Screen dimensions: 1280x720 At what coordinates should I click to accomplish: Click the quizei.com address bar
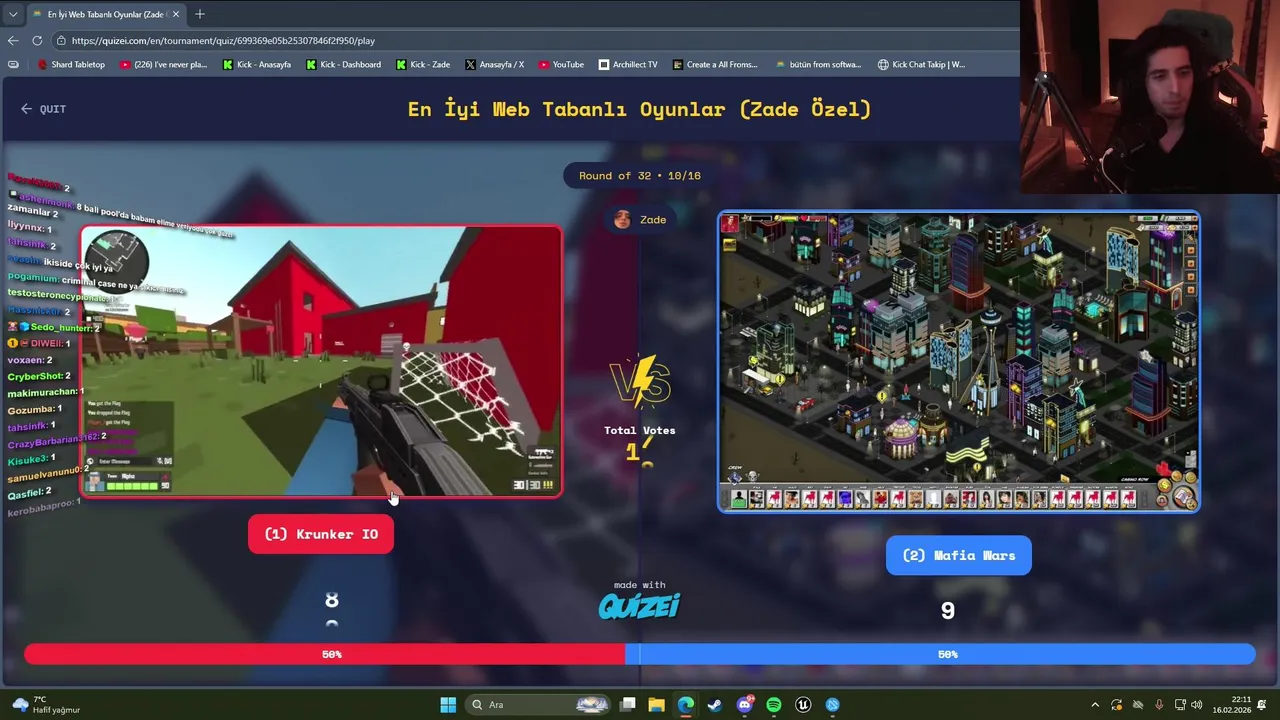[530, 40]
